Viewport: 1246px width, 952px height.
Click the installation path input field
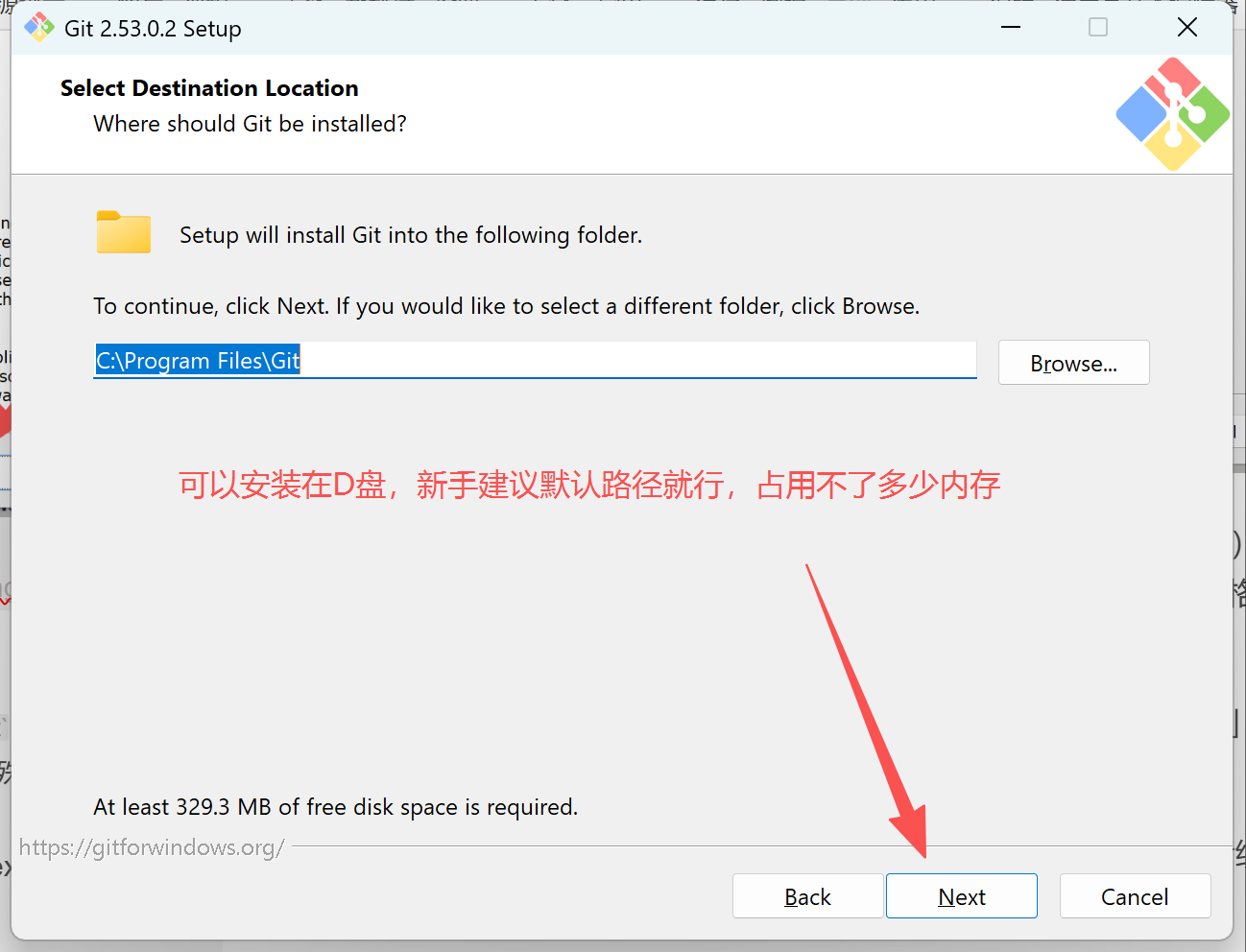click(x=535, y=360)
